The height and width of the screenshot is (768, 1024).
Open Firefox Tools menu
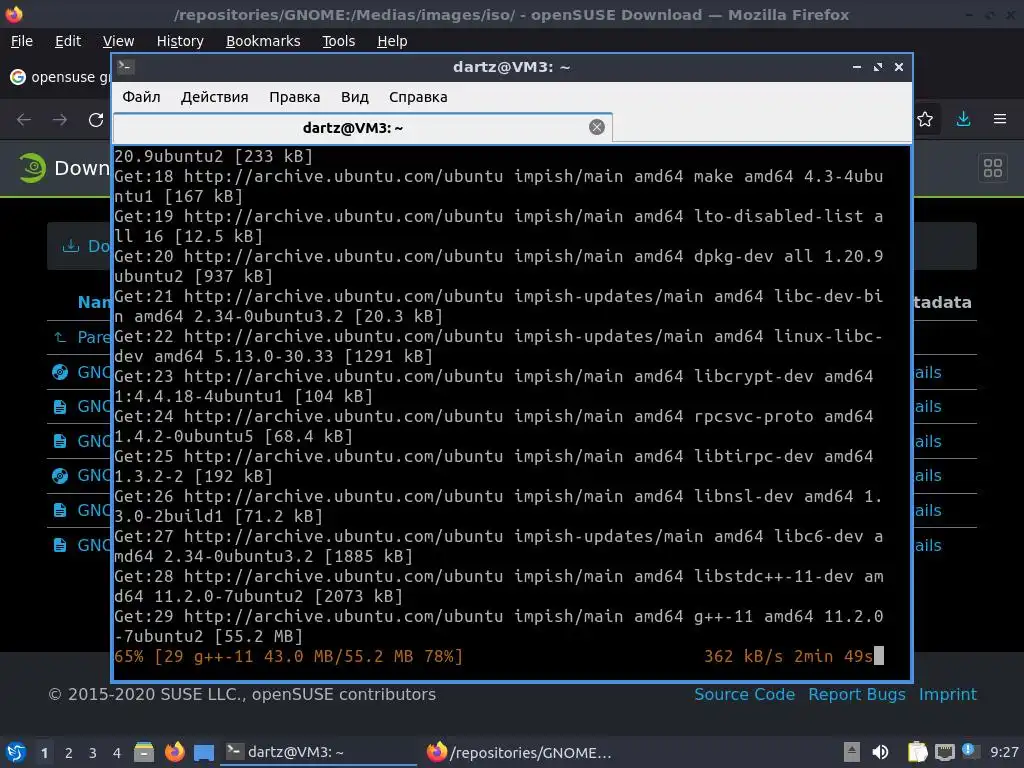coord(338,41)
